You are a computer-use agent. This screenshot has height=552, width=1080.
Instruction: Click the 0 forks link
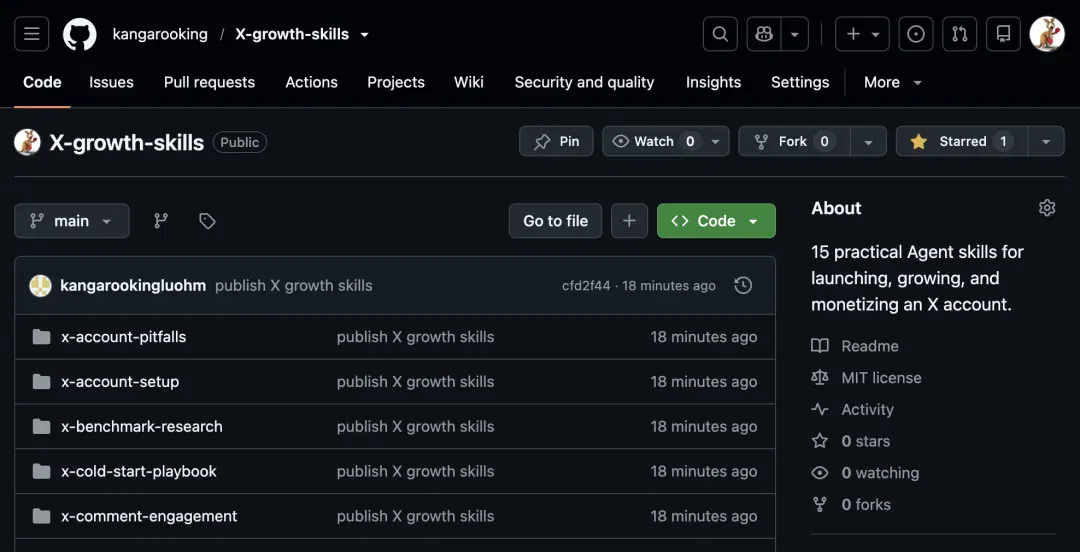(x=866, y=504)
